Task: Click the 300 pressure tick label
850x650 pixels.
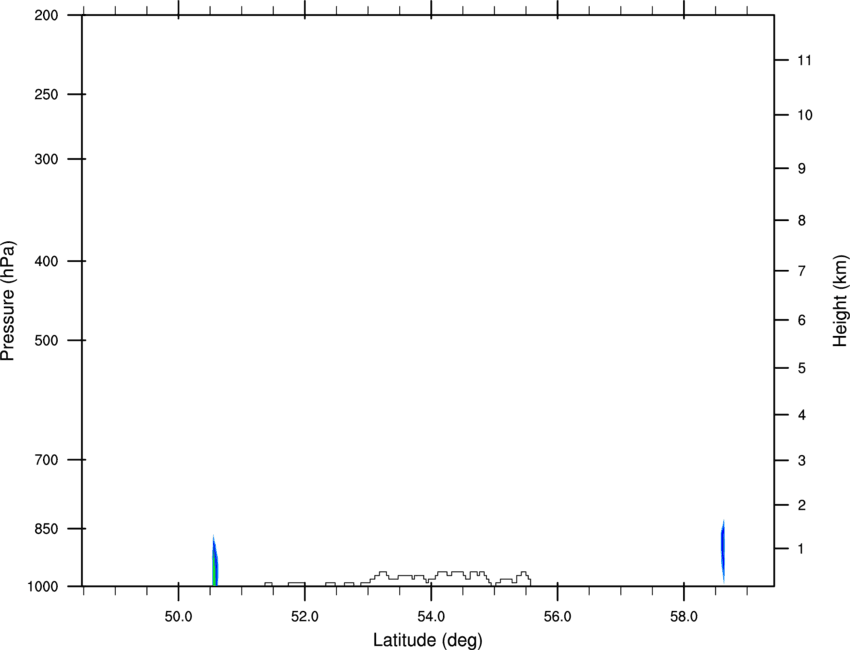Action: (46, 159)
